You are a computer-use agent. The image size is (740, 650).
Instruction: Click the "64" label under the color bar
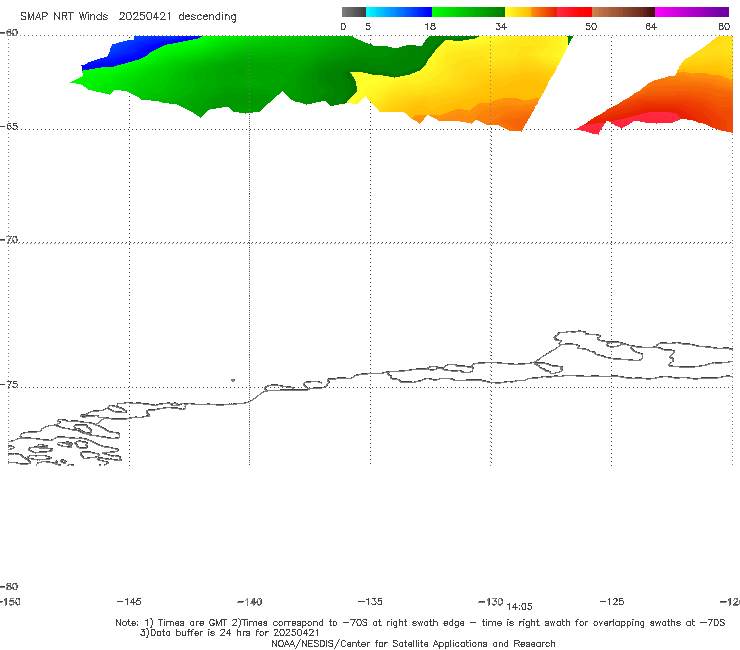(x=651, y=26)
